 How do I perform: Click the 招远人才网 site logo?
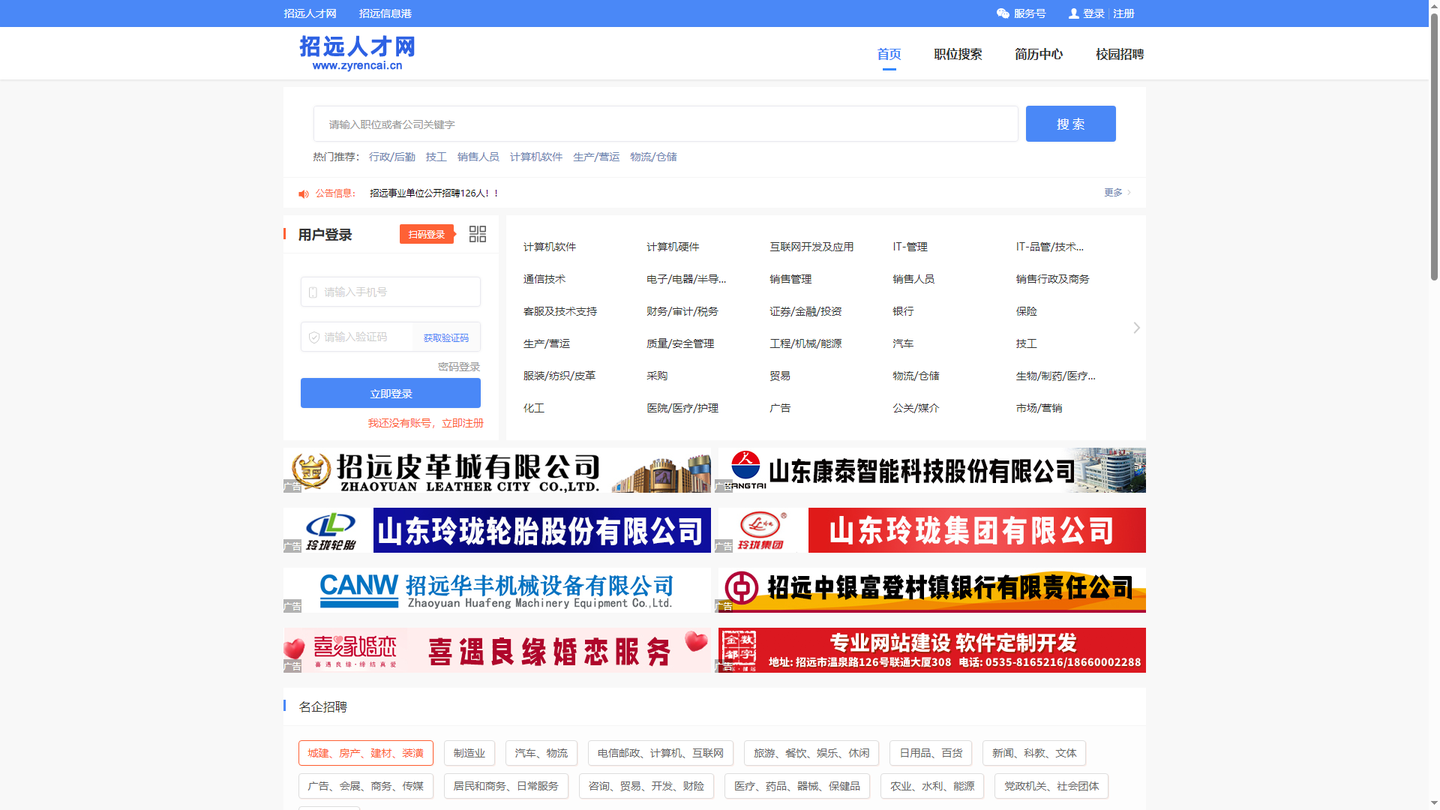pos(357,53)
